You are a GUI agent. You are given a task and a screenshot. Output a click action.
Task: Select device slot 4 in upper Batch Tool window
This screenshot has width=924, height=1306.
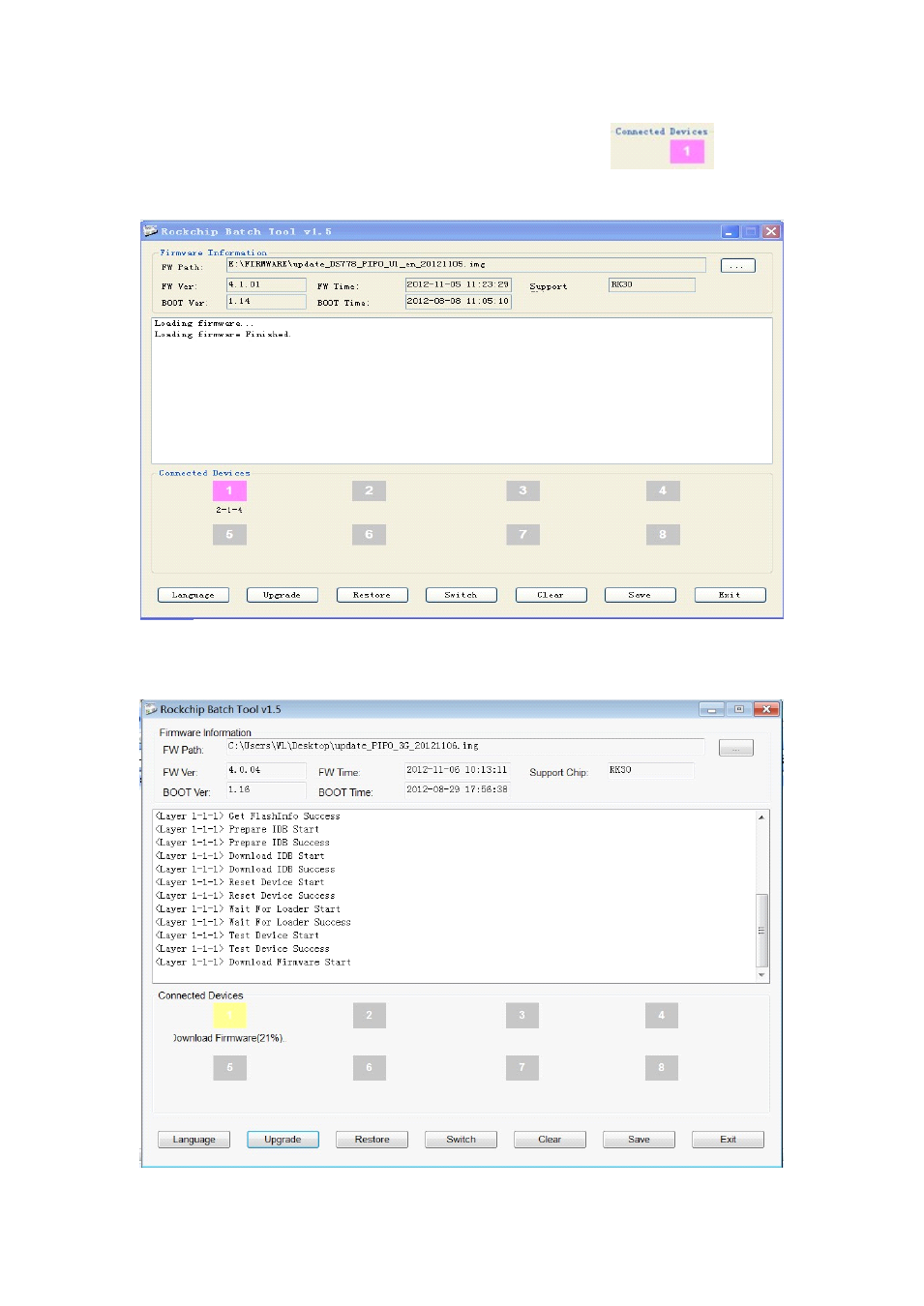663,490
